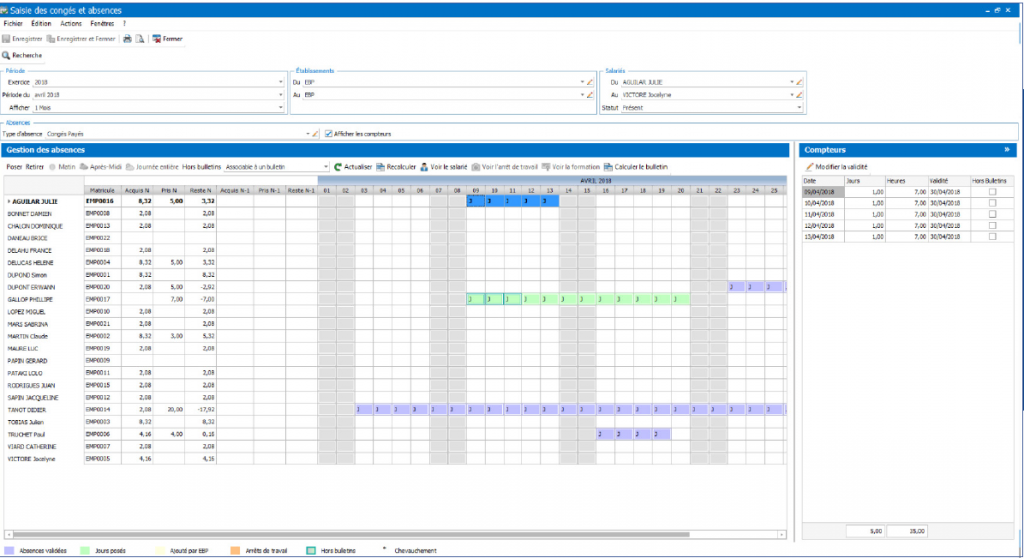Open the Exercice 2018 dropdown
The height and width of the screenshot is (558, 1024).
pyautogui.click(x=281, y=82)
